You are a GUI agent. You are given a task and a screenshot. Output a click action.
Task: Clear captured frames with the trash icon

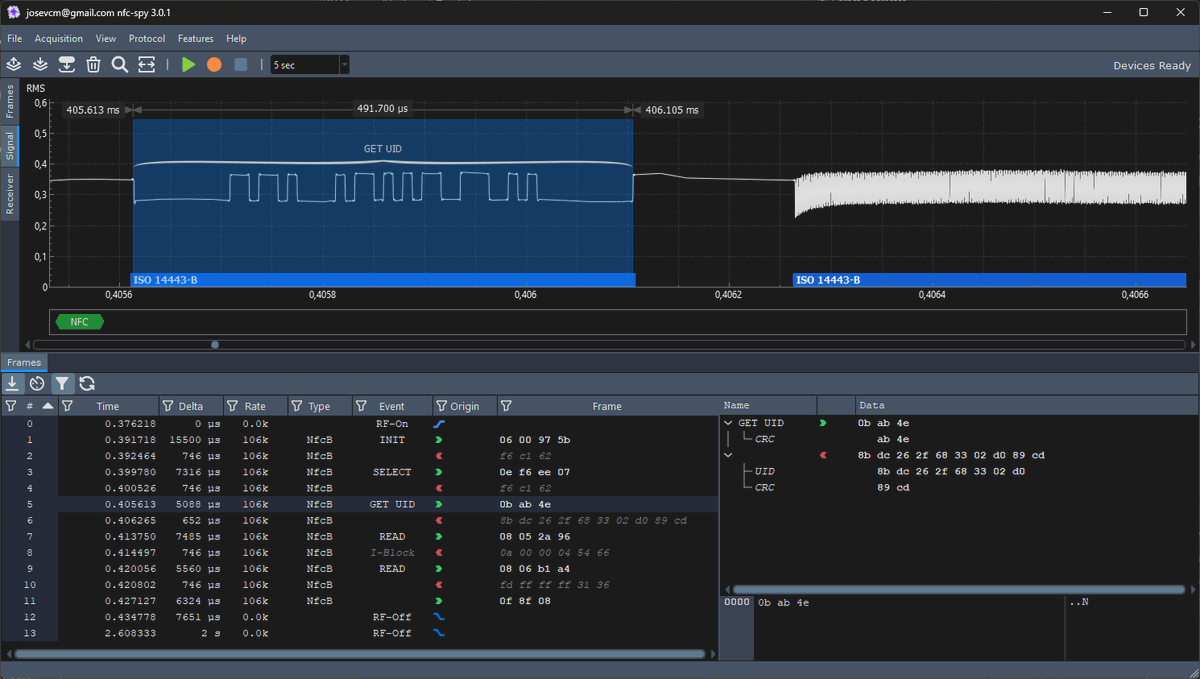[x=93, y=64]
